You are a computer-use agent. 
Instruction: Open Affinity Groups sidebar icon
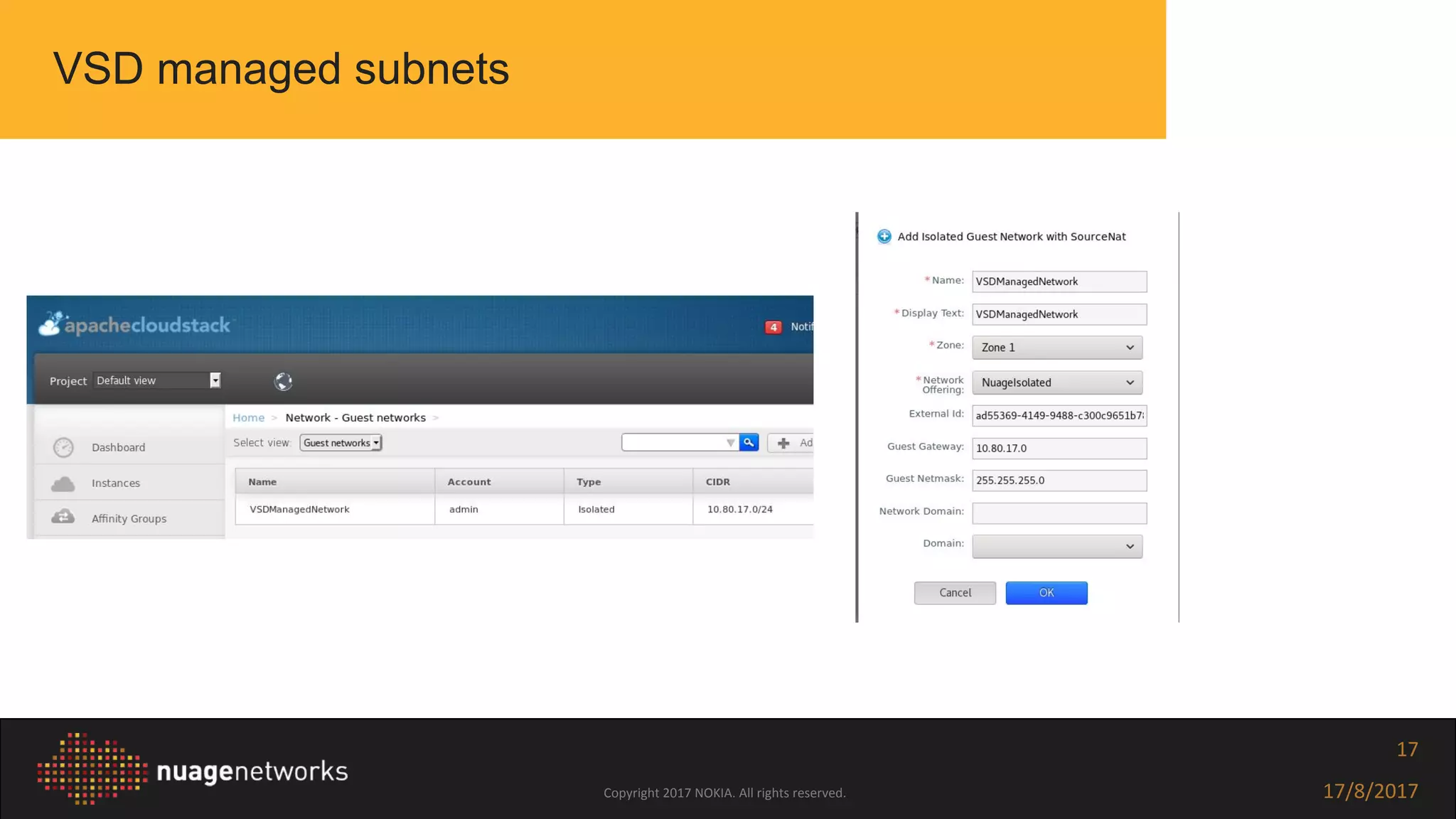pos(63,518)
